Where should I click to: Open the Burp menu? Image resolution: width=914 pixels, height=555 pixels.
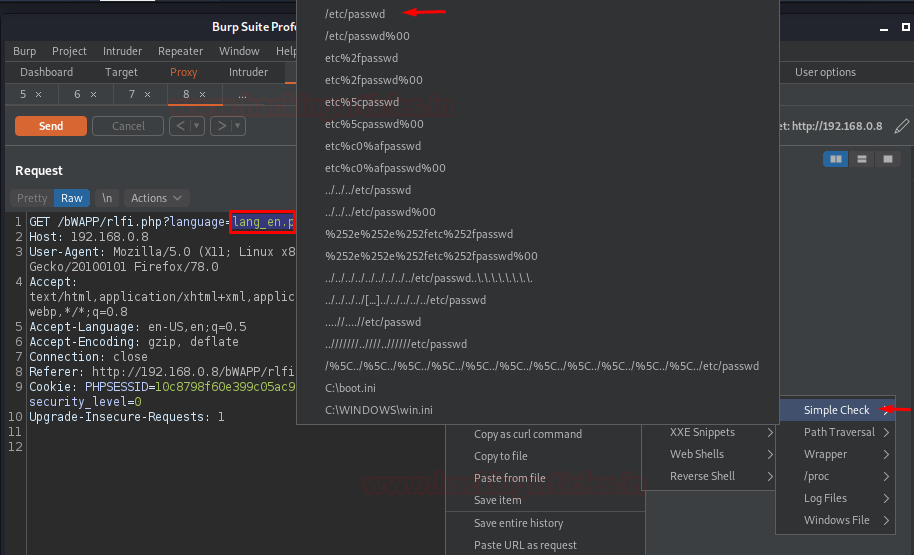coord(24,51)
